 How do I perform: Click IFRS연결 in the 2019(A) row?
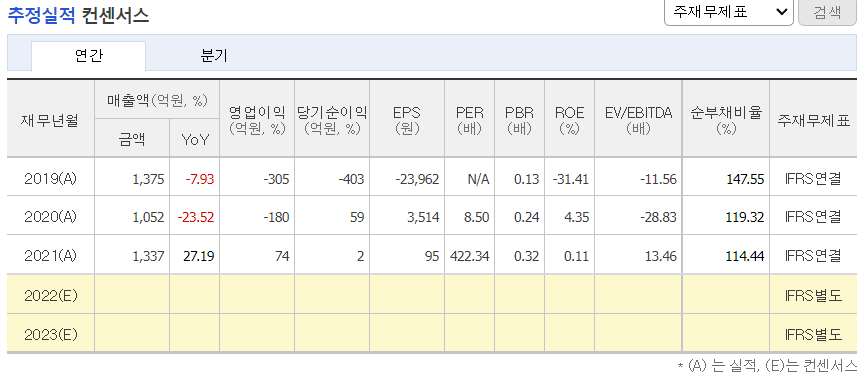[813, 179]
